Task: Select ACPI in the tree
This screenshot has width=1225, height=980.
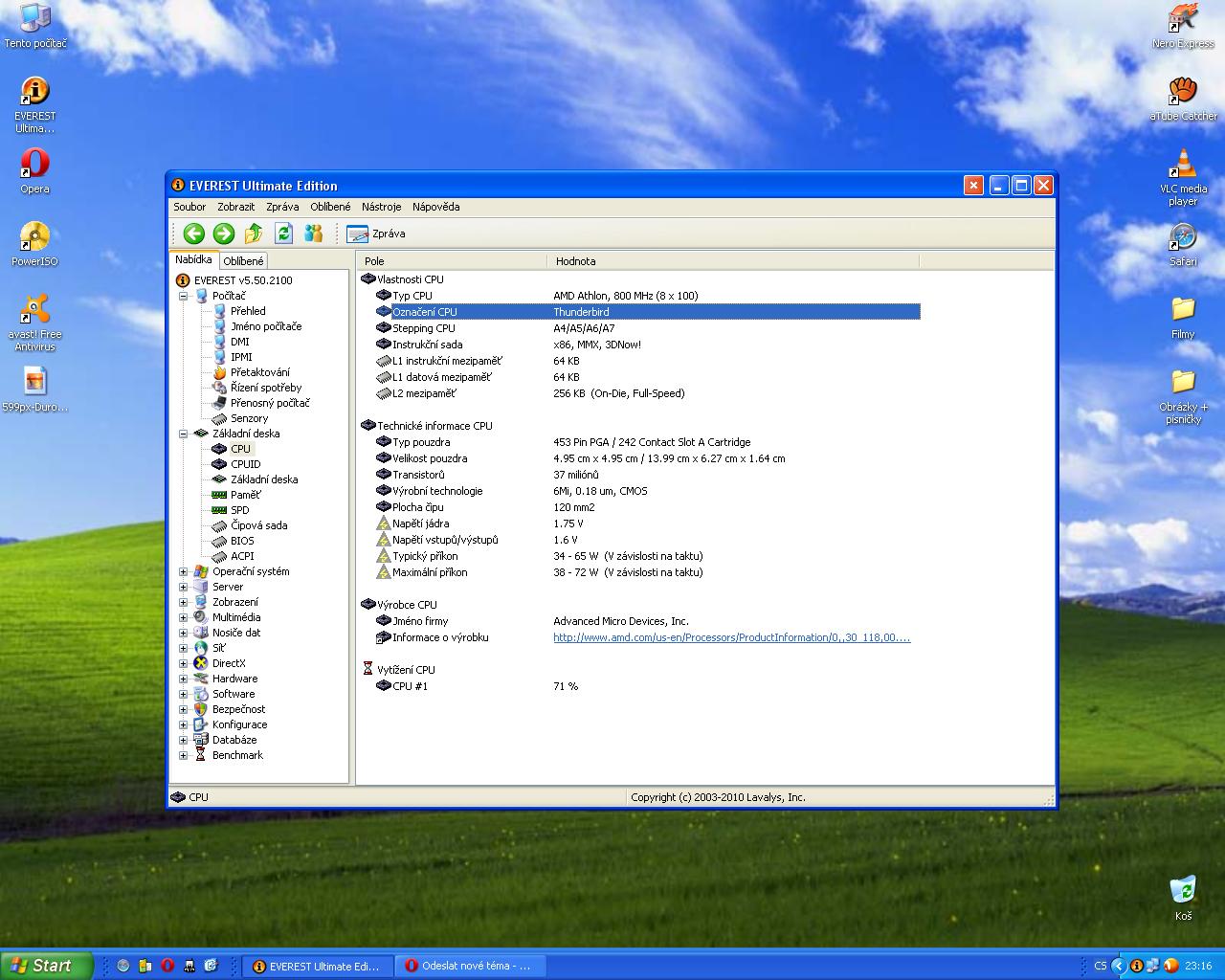Action: tap(242, 556)
